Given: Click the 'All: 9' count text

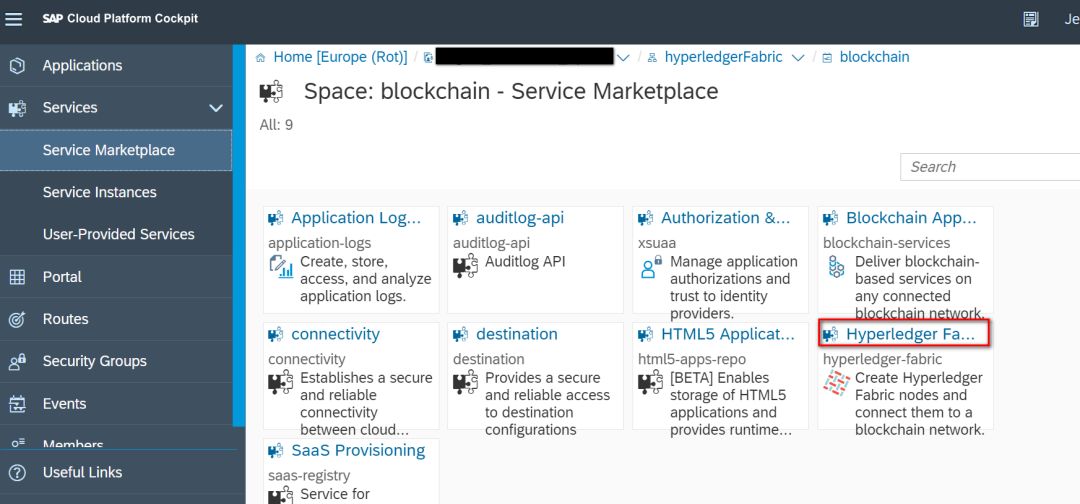Looking at the screenshot, I should click(276, 125).
